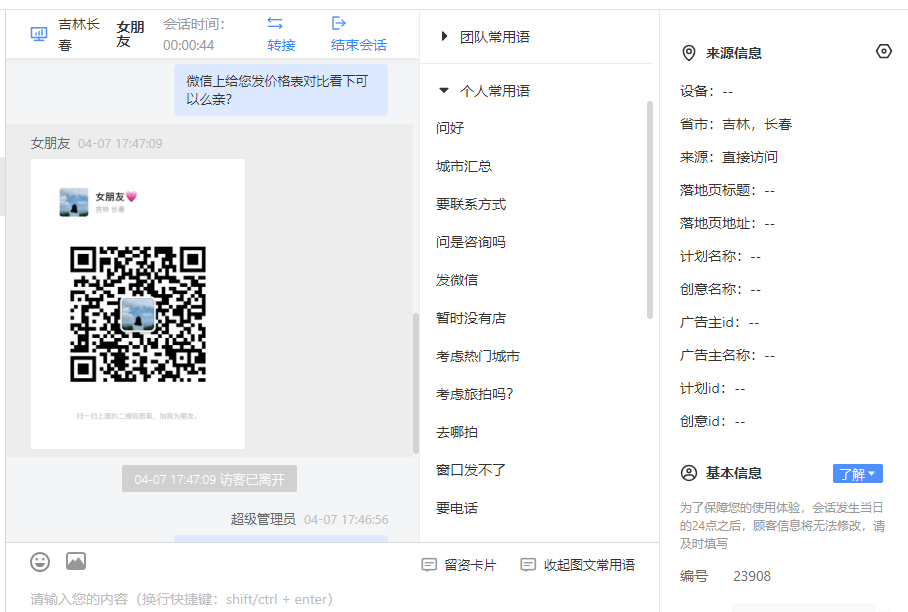Select the 发微信 quick phrase
The height and width of the screenshot is (612, 908).
click(457, 280)
